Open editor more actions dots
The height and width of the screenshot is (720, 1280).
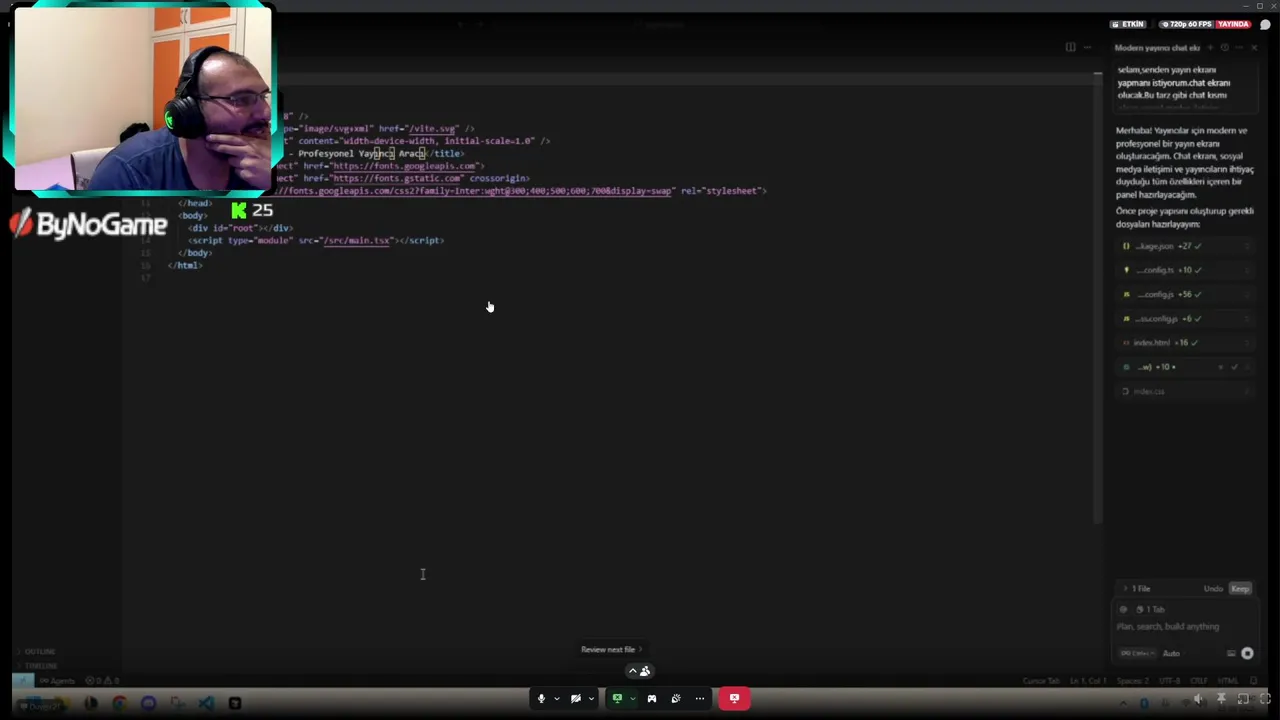coord(1087,47)
